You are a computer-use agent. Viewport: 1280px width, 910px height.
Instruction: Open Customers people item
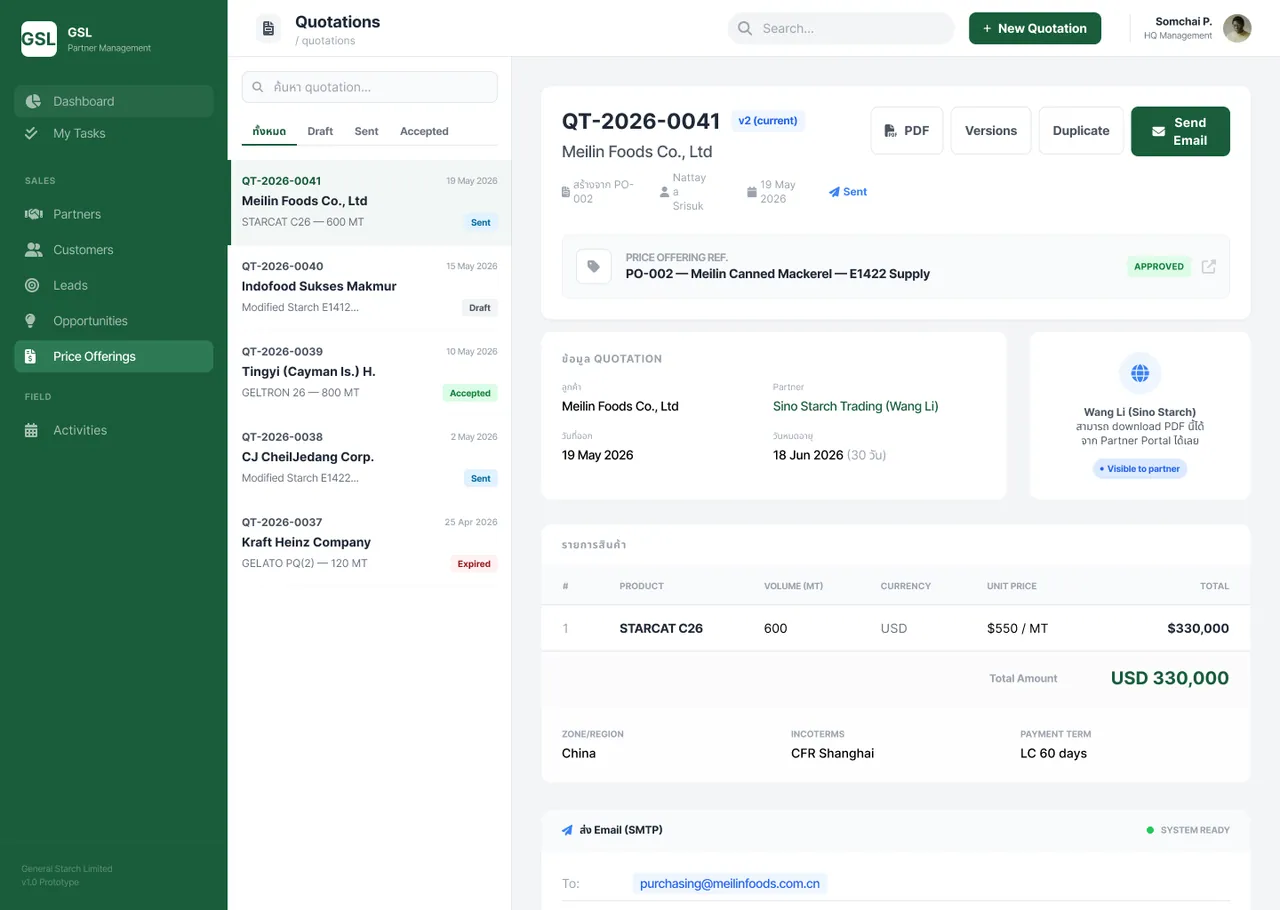pos(114,250)
